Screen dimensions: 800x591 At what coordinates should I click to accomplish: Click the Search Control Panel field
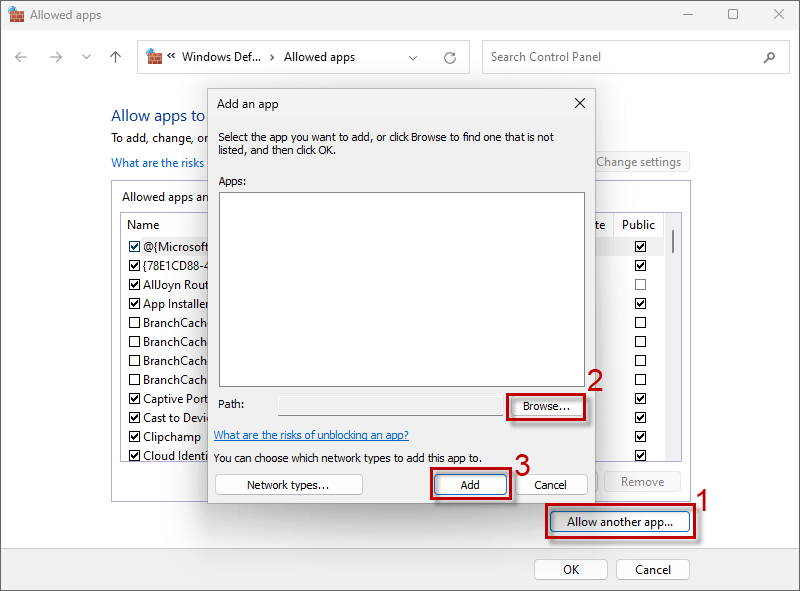[x=635, y=57]
